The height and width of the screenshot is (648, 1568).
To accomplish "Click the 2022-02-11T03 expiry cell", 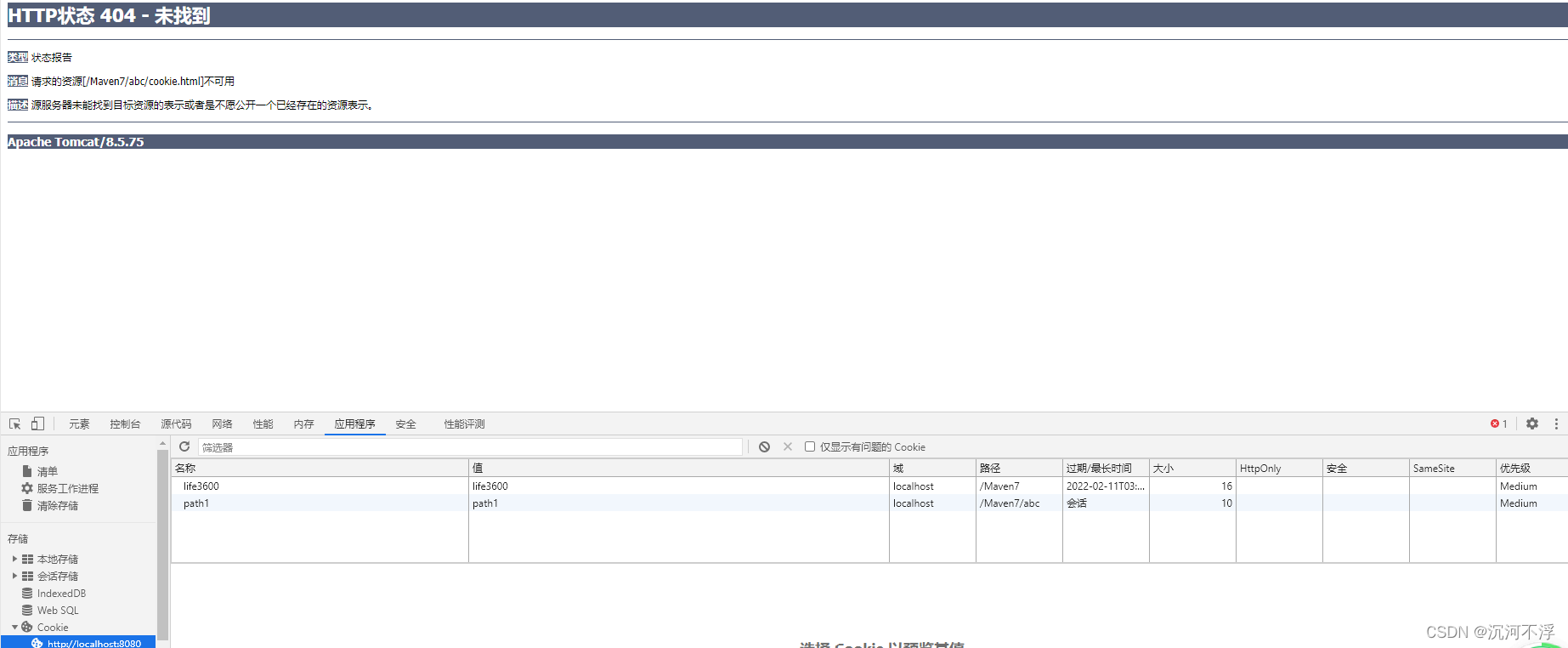I will click(x=1106, y=486).
